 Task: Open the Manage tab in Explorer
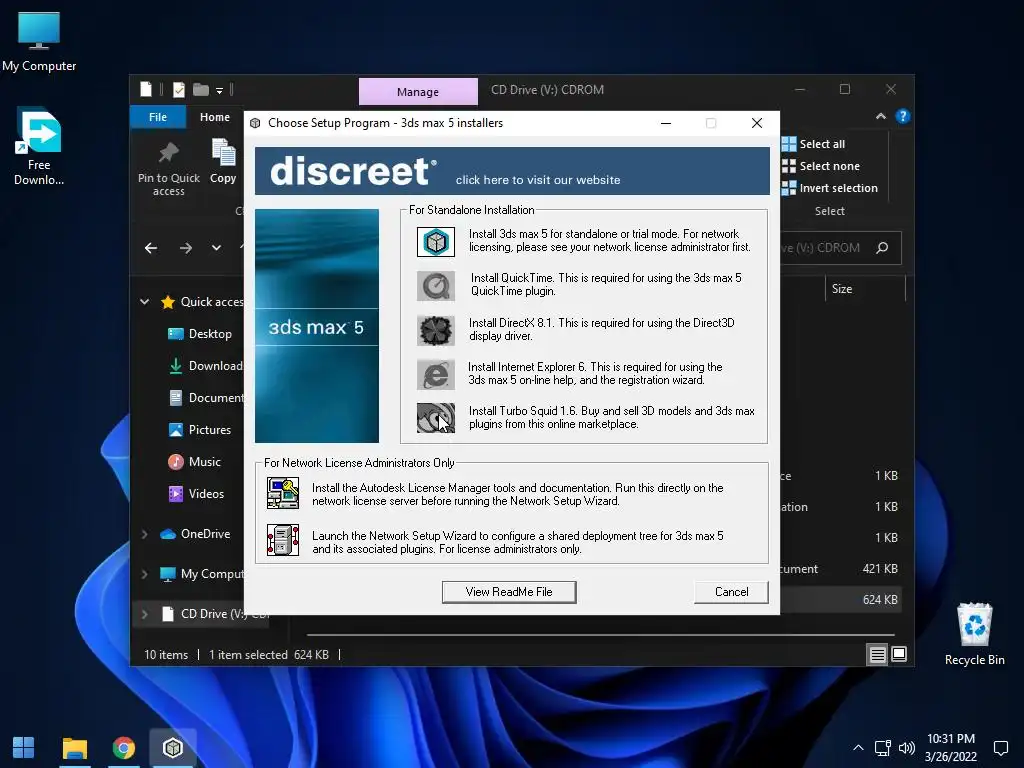418,92
